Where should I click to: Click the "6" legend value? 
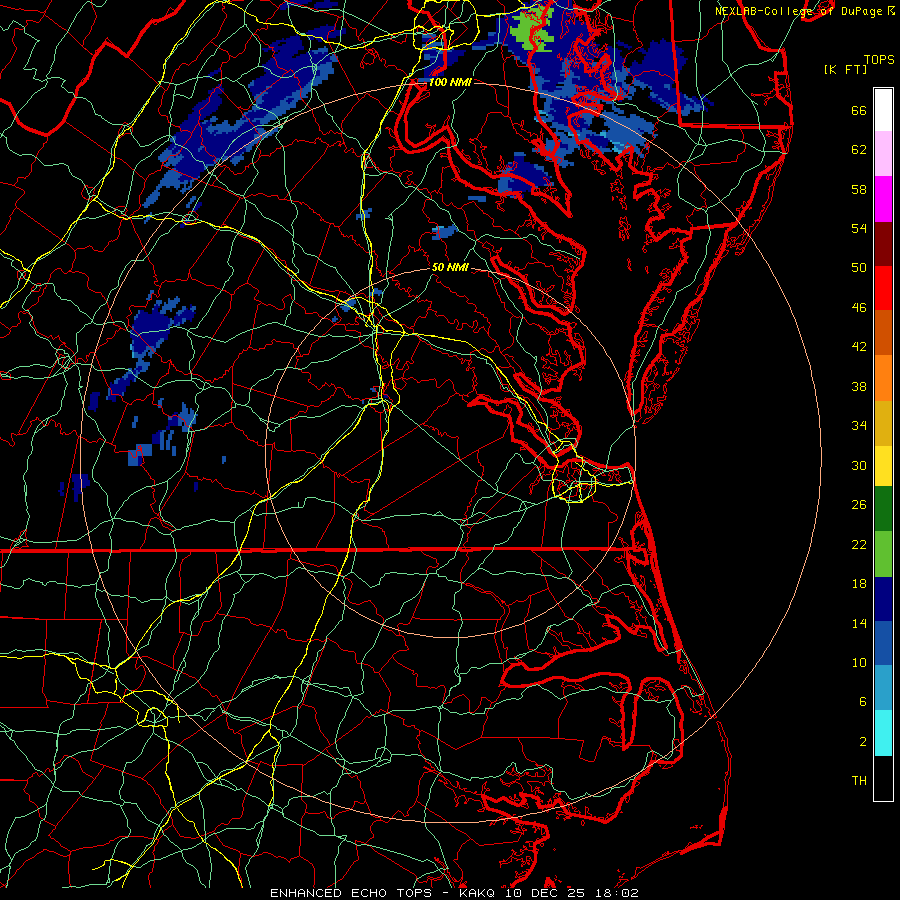point(863,702)
